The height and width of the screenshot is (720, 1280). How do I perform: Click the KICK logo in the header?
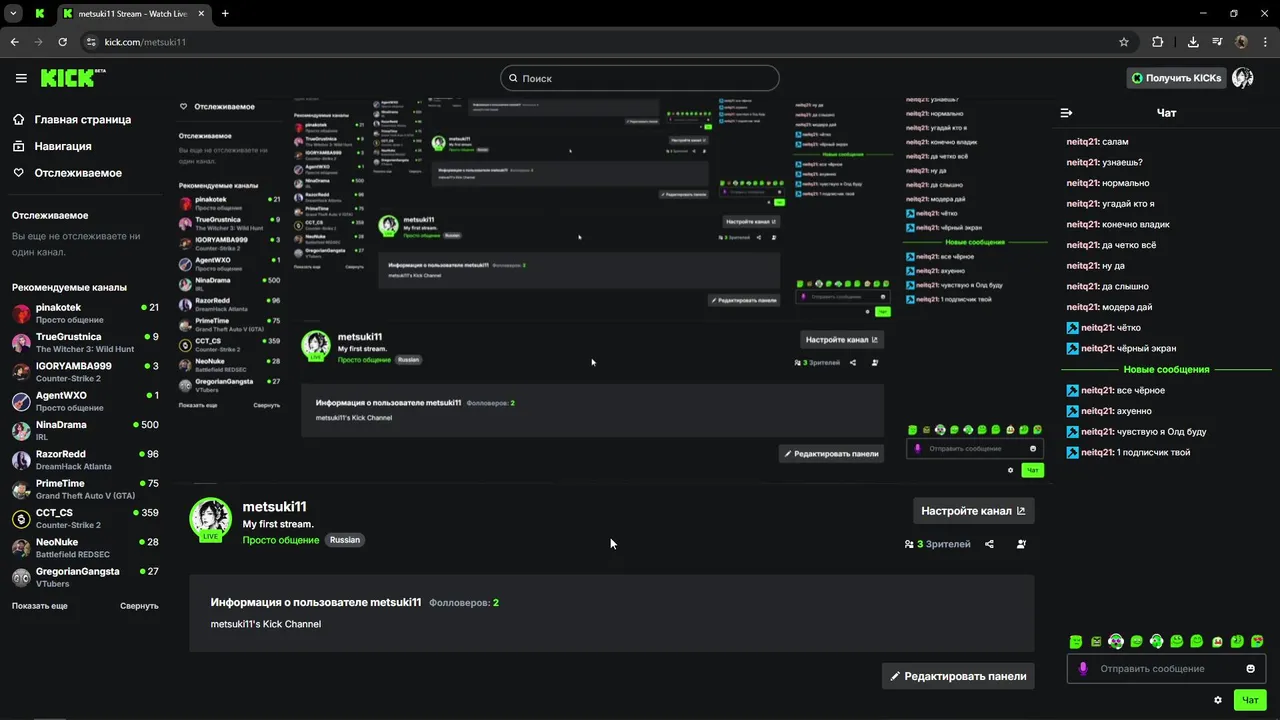click(x=73, y=78)
